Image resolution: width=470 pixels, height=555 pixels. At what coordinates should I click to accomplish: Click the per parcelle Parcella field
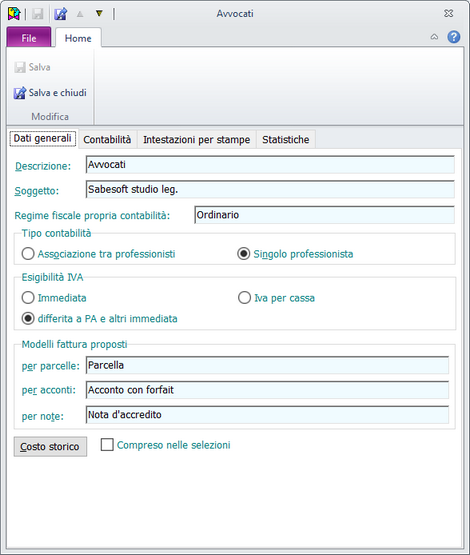click(x=268, y=365)
